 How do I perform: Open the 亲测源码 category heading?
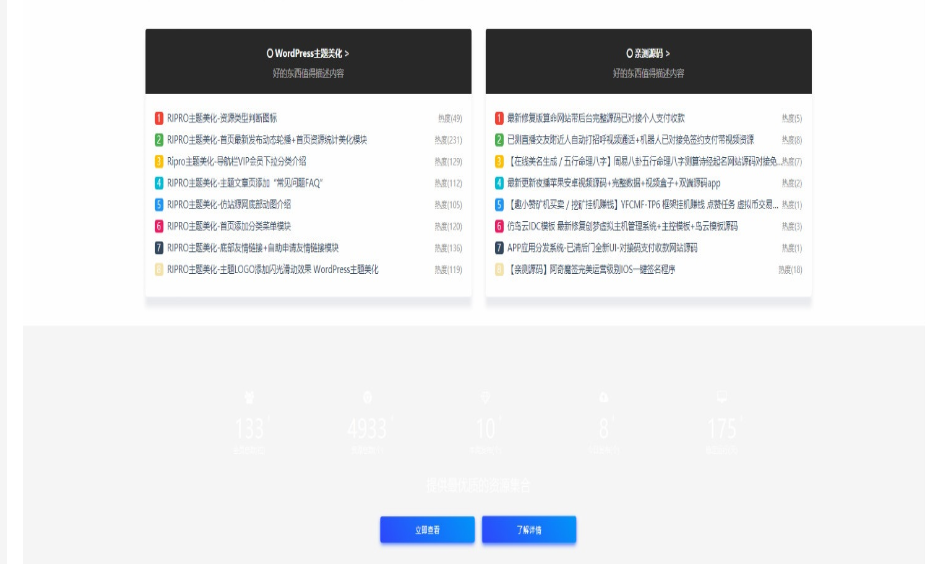(x=648, y=53)
